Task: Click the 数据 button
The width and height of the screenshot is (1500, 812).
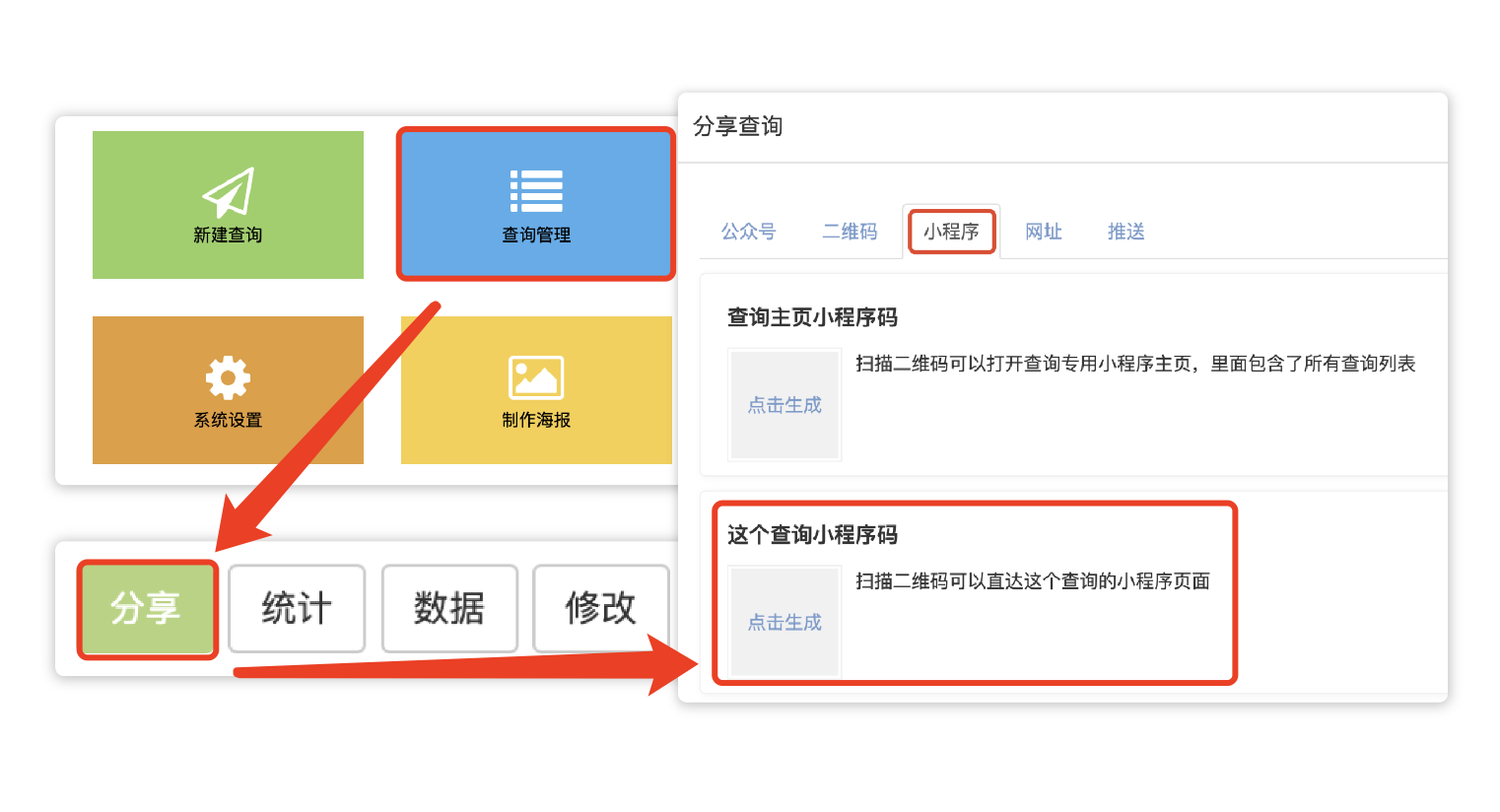Action: click(x=449, y=608)
